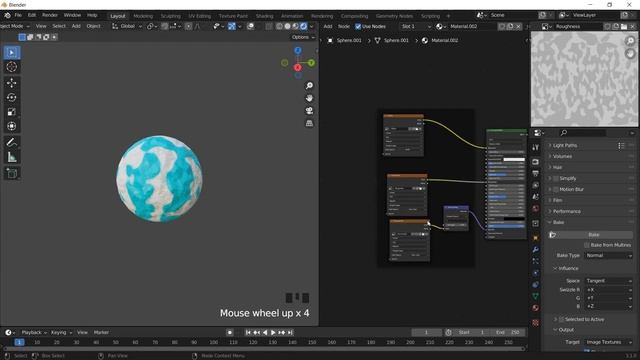Switch to the Modeling workspace tab
The height and width of the screenshot is (360, 640).
pos(143,16)
